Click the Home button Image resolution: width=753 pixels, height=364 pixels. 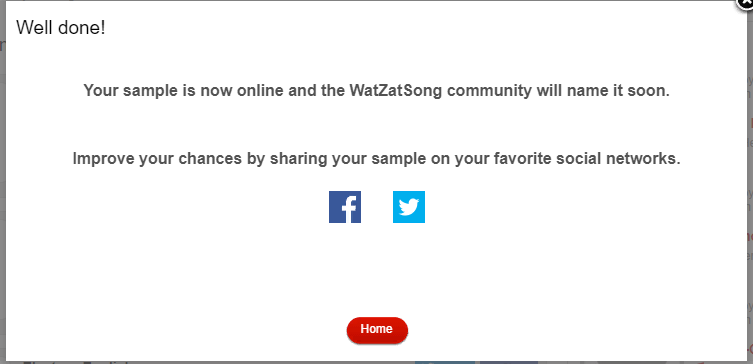click(x=377, y=330)
